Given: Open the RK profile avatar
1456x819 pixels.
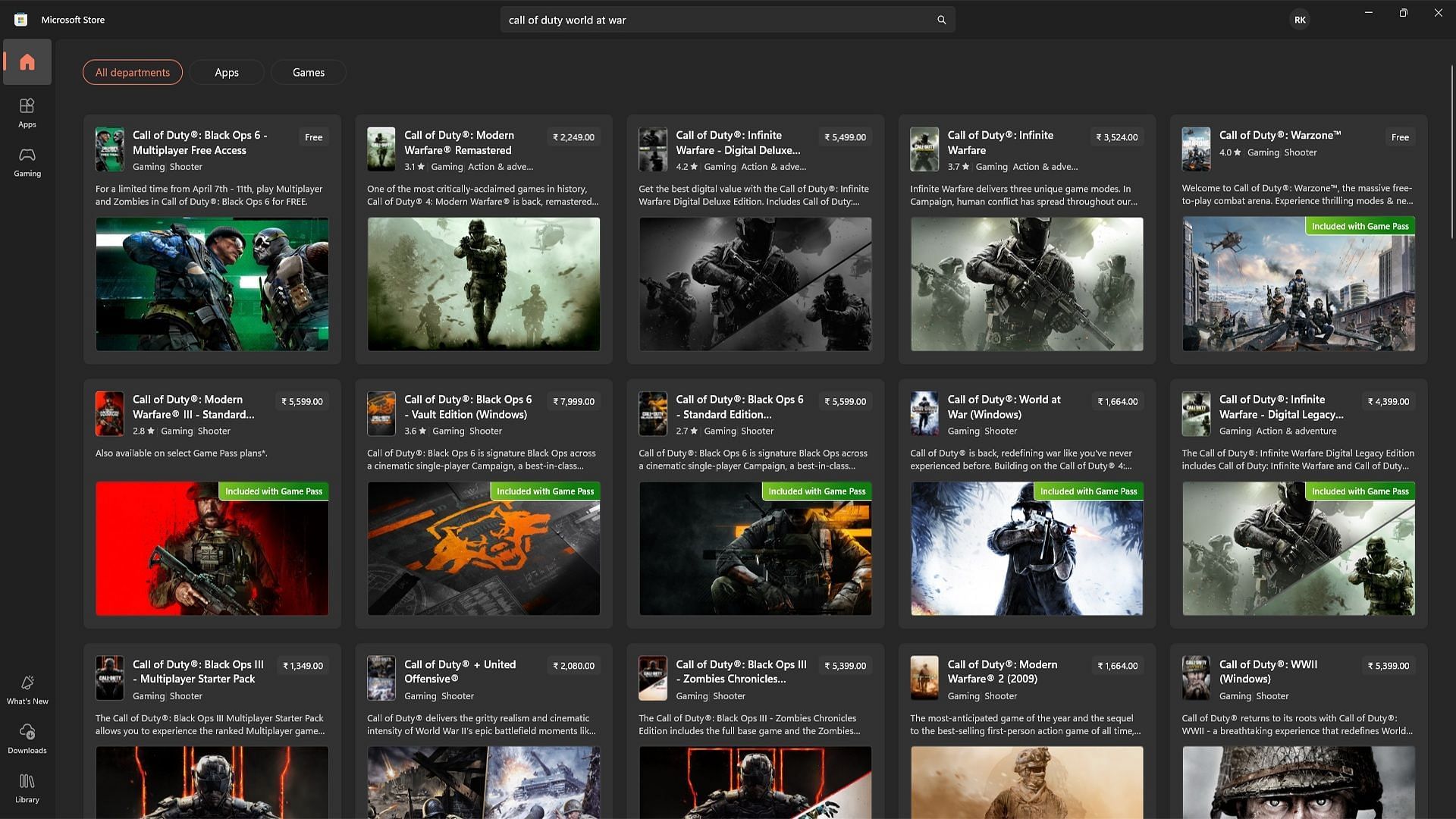Looking at the screenshot, I should (1300, 20).
